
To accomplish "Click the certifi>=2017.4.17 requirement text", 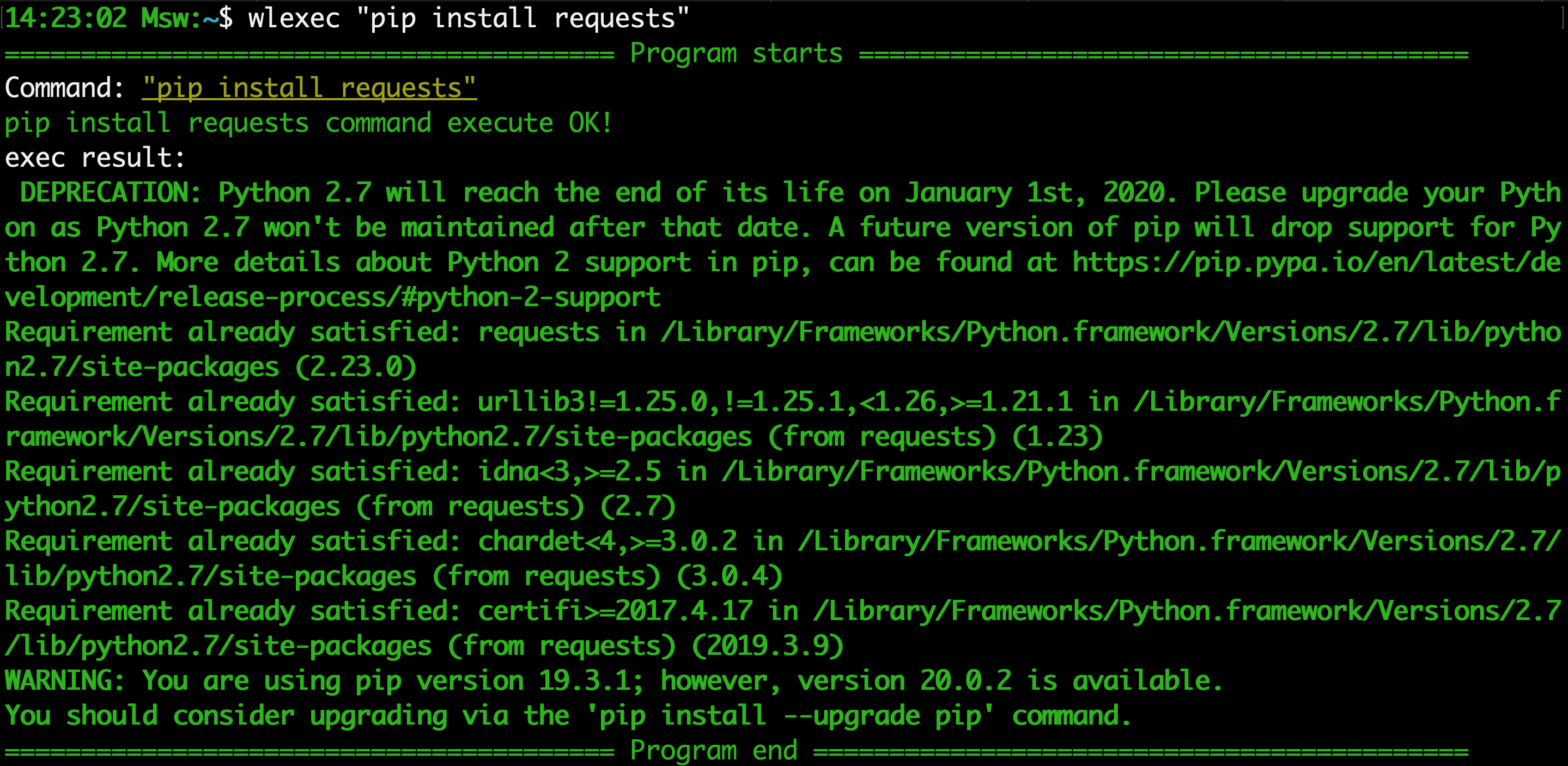I will (x=615, y=611).
